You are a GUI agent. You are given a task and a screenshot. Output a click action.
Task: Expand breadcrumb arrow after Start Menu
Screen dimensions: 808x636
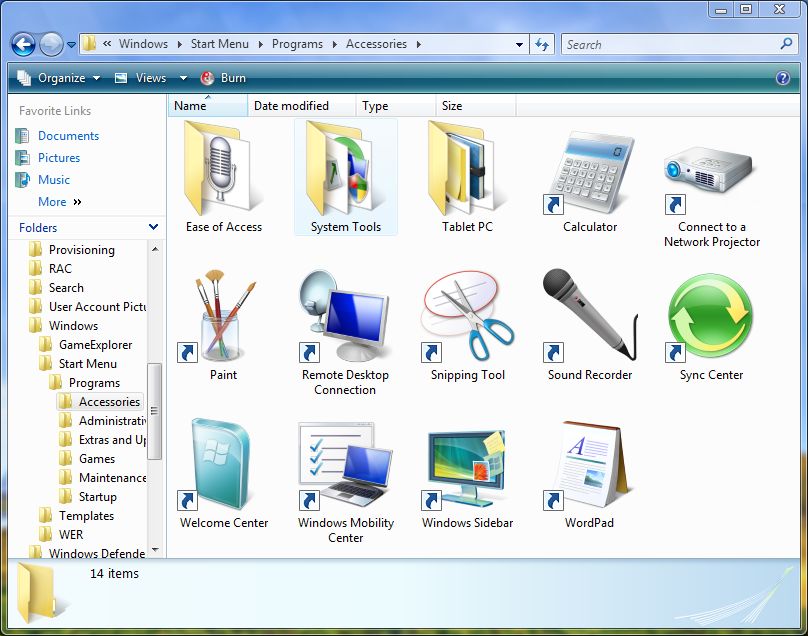click(260, 44)
